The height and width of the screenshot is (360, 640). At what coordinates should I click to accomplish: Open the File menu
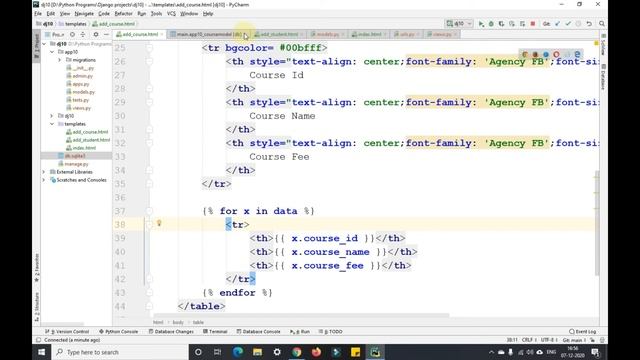(38, 14)
